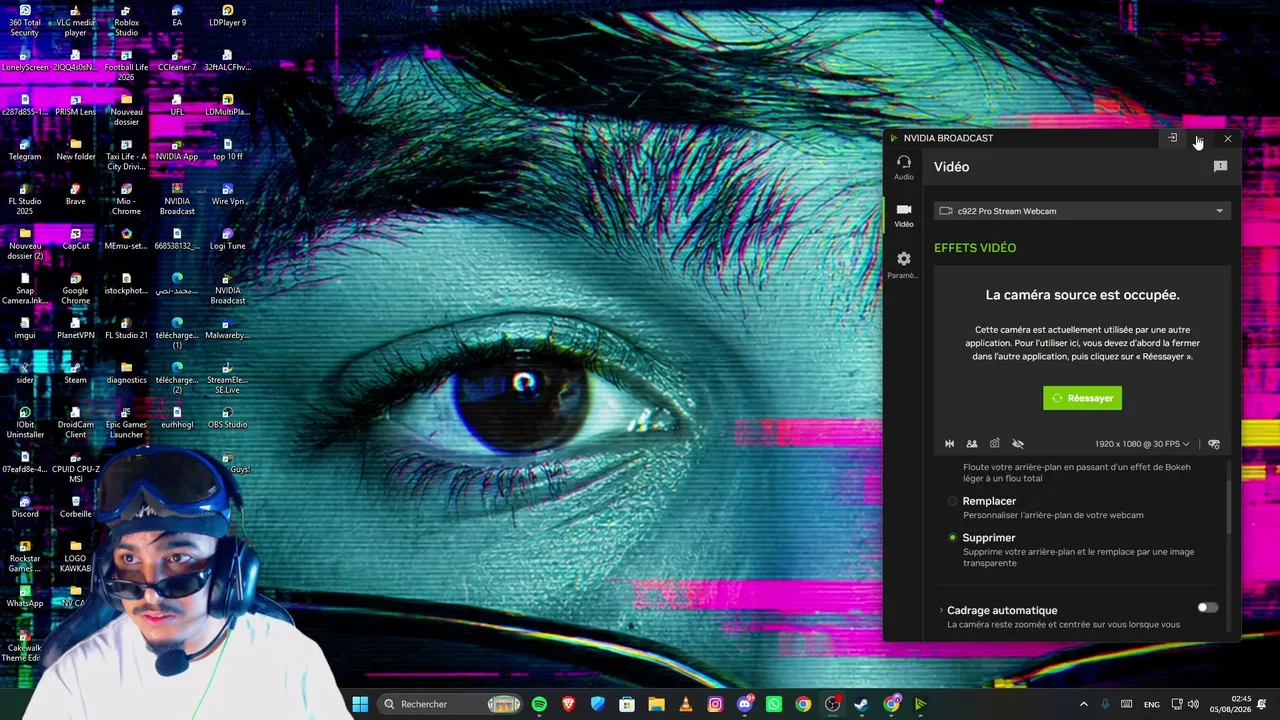
Task: Hide the preview with the crossed-eye icon
Action: [x=1018, y=444]
